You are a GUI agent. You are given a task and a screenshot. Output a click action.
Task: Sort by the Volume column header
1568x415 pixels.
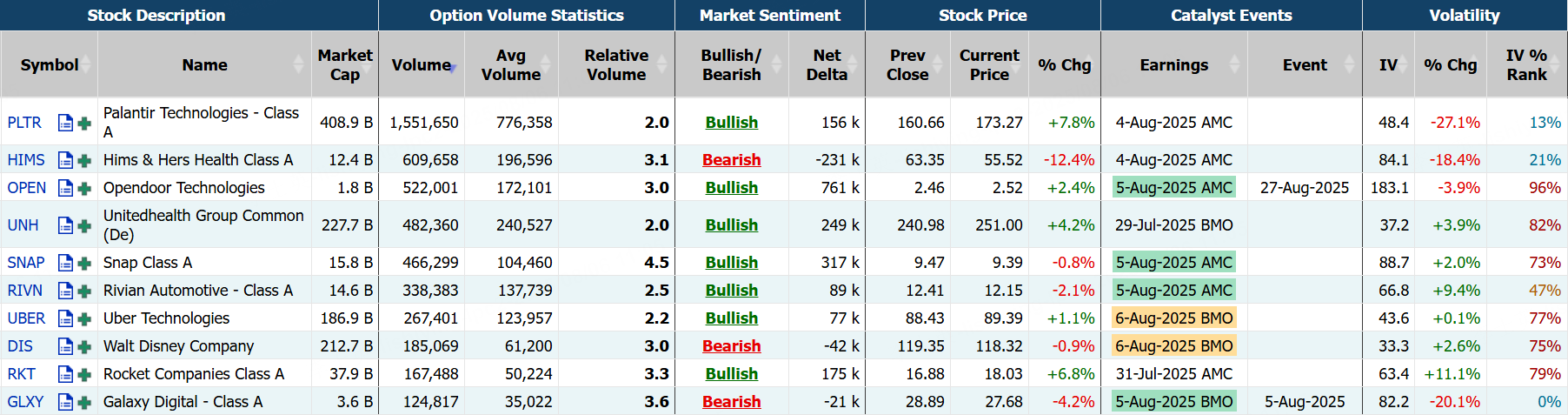[x=422, y=65]
